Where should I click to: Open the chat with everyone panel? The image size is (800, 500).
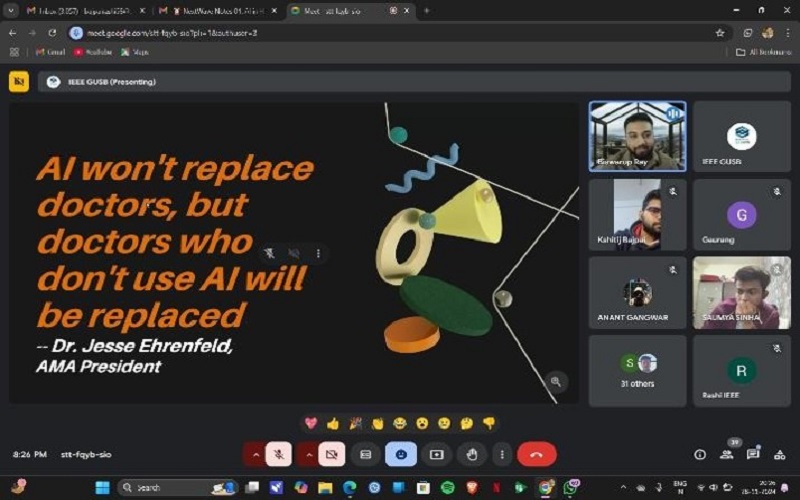point(753,454)
